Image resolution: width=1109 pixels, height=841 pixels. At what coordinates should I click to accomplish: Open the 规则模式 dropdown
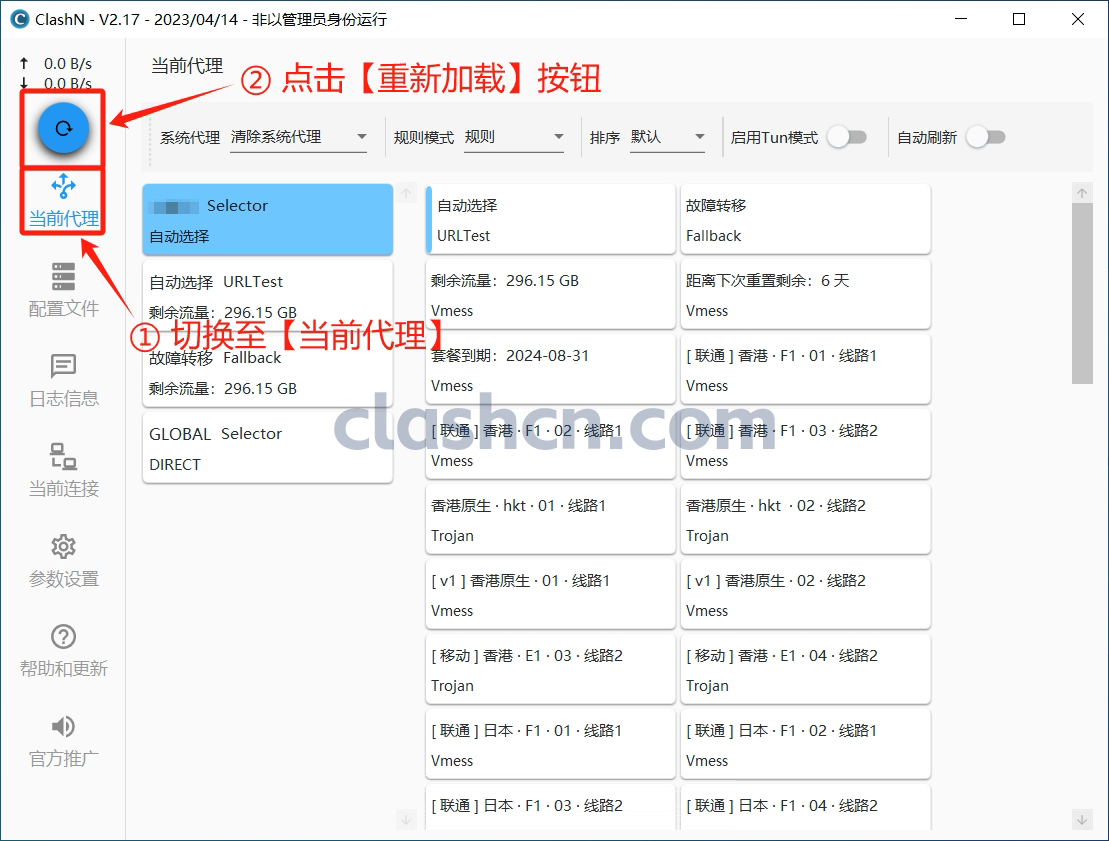(x=514, y=137)
